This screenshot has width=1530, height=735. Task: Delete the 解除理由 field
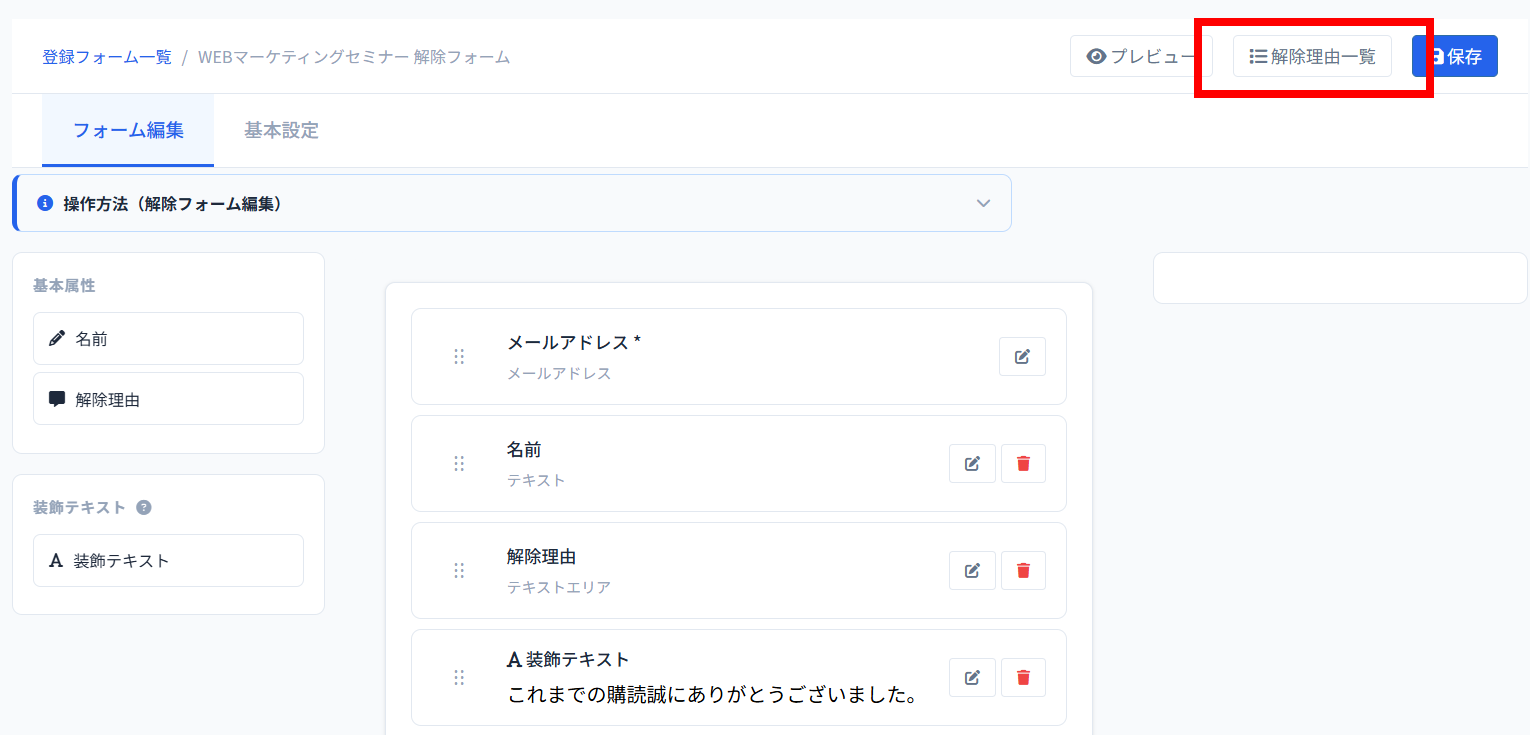[x=1023, y=571]
